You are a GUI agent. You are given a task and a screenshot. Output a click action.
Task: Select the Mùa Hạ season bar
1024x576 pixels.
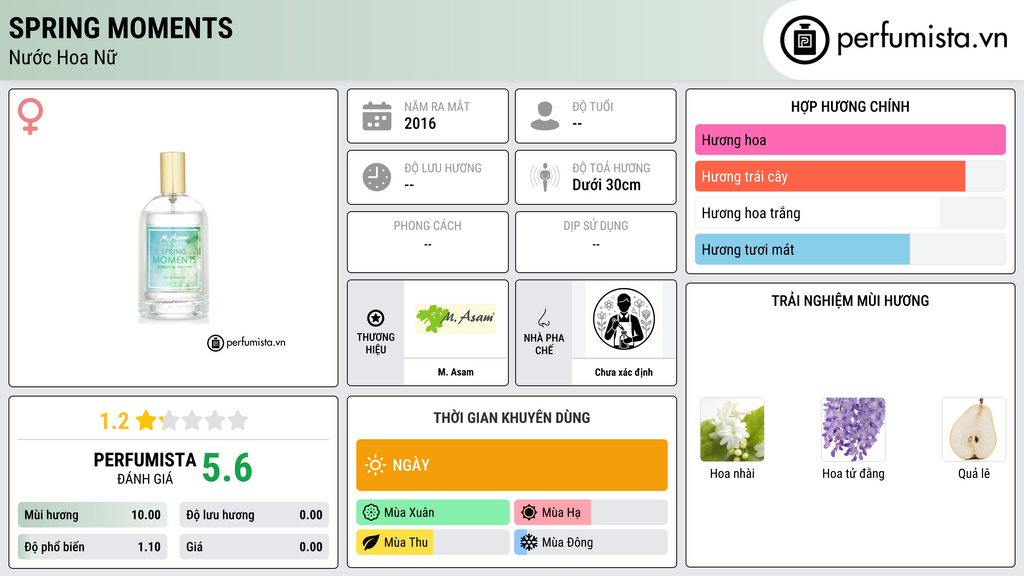[591, 512]
